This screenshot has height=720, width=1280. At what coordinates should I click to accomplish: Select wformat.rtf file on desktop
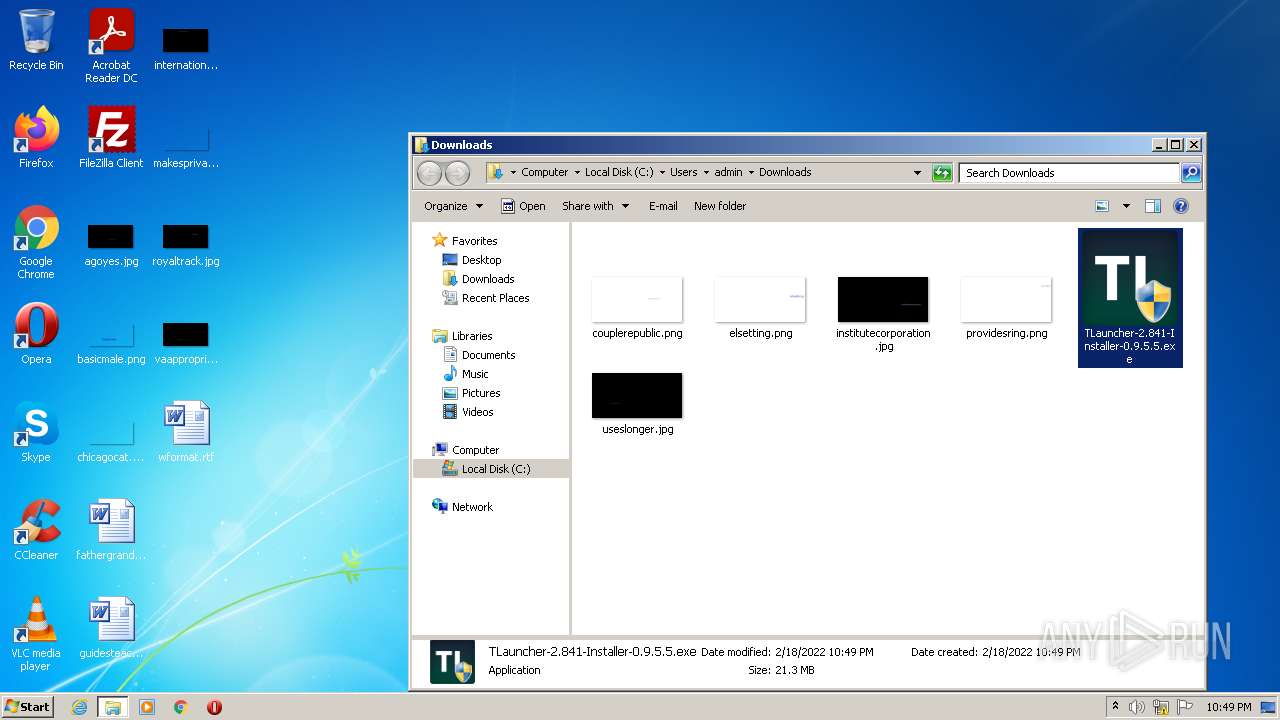[x=186, y=432]
